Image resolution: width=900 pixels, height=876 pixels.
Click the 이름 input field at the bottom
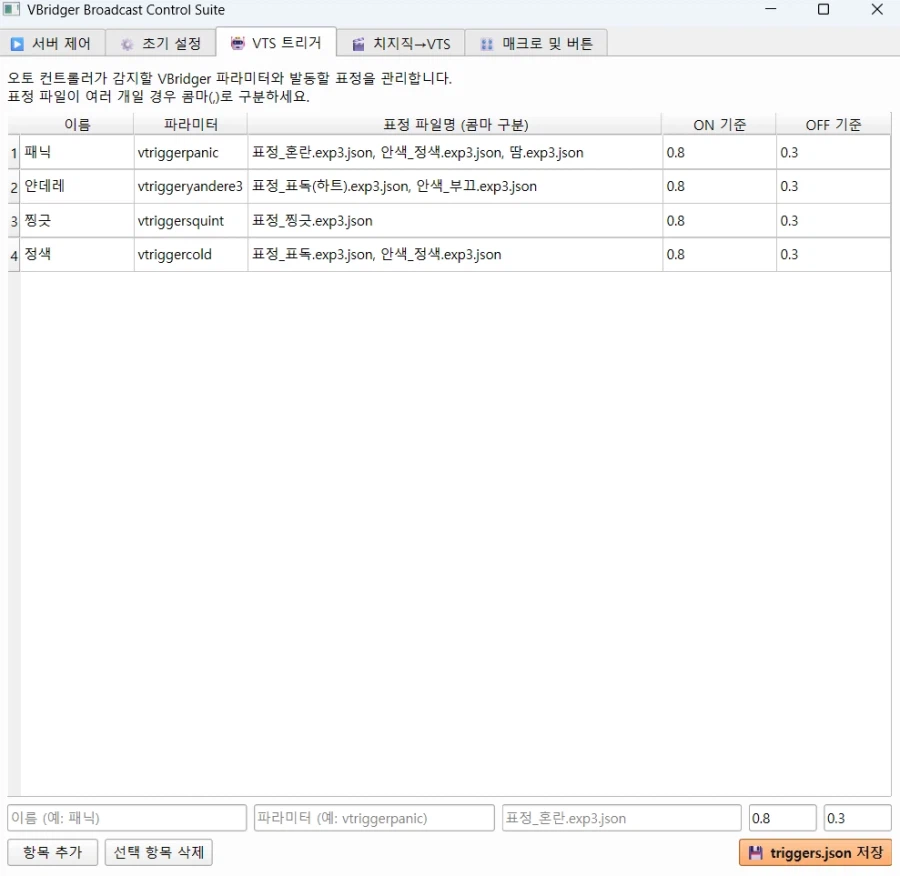pyautogui.click(x=126, y=817)
